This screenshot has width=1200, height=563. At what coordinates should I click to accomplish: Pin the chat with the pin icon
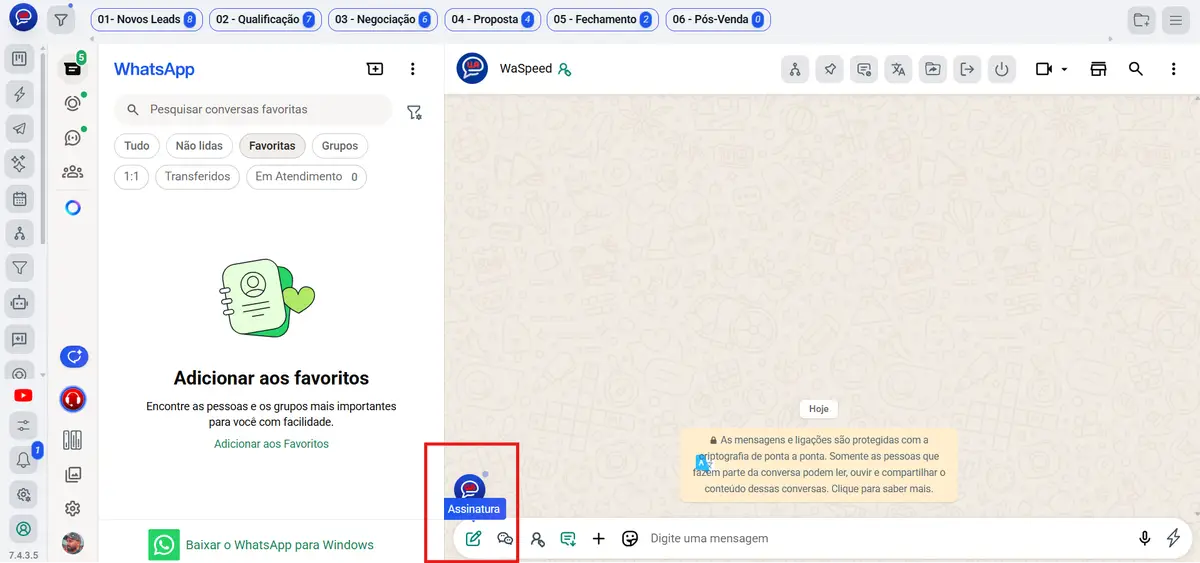829,69
